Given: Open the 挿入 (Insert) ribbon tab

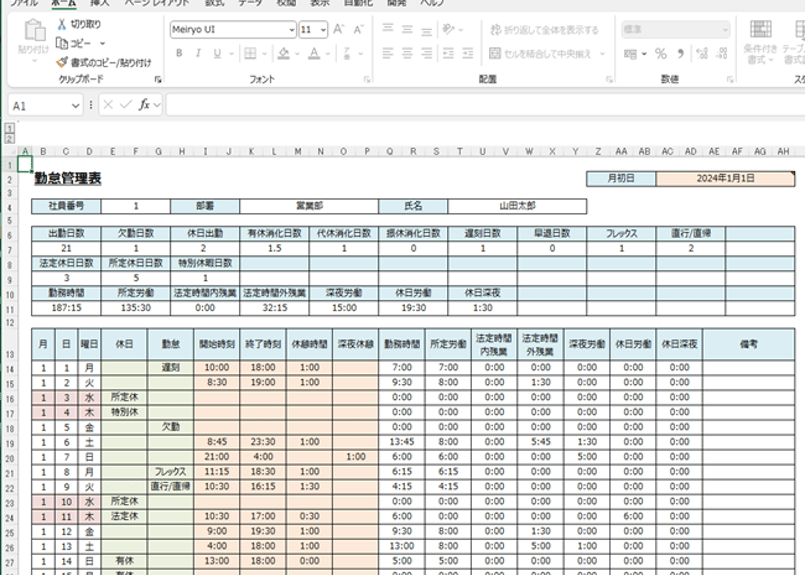Looking at the screenshot, I should [100, 3].
